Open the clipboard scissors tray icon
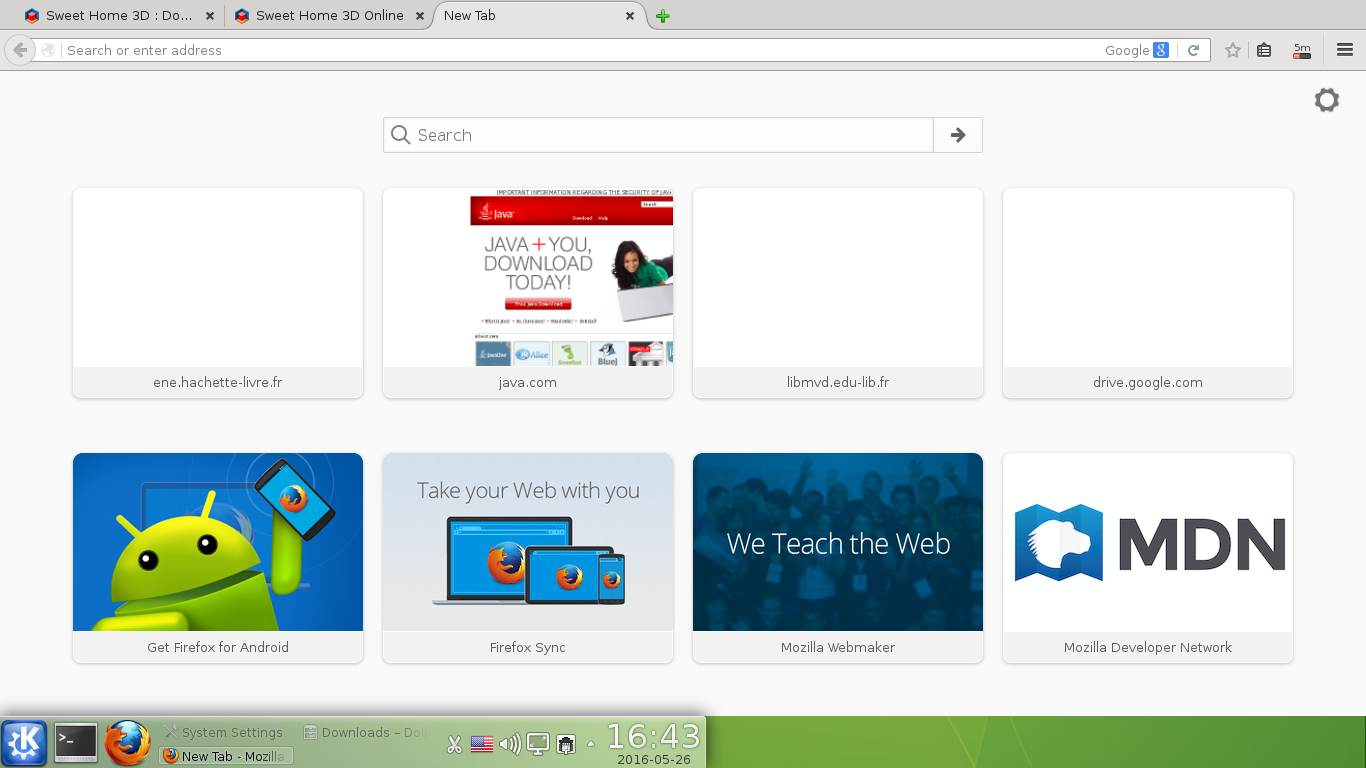1366x768 pixels. 454,744
